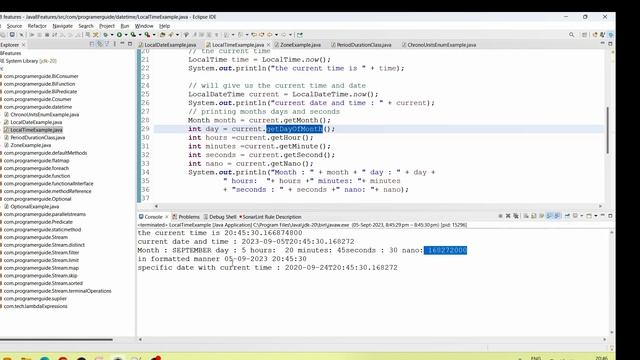Image resolution: width=640 pixels, height=360 pixels.
Task: Click the Clear Console icon
Action: [526, 216]
